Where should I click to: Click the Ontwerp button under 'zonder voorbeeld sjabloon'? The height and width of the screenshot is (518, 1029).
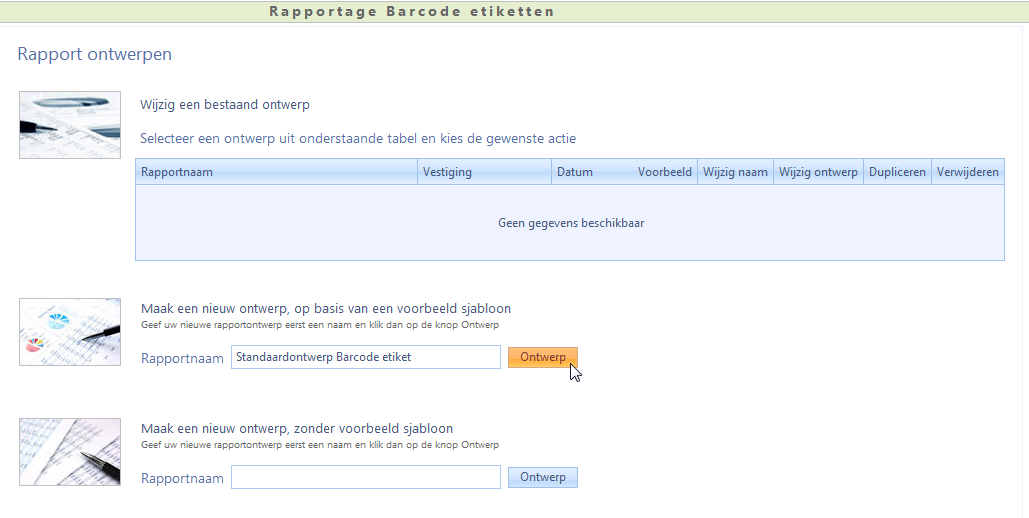tap(543, 477)
